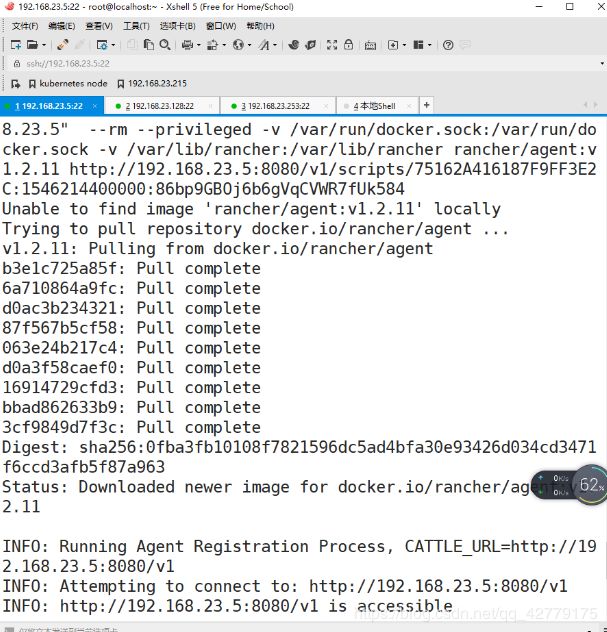This screenshot has height=632, width=607.
Task: Close the 本地Shell tab
Action: point(409,106)
